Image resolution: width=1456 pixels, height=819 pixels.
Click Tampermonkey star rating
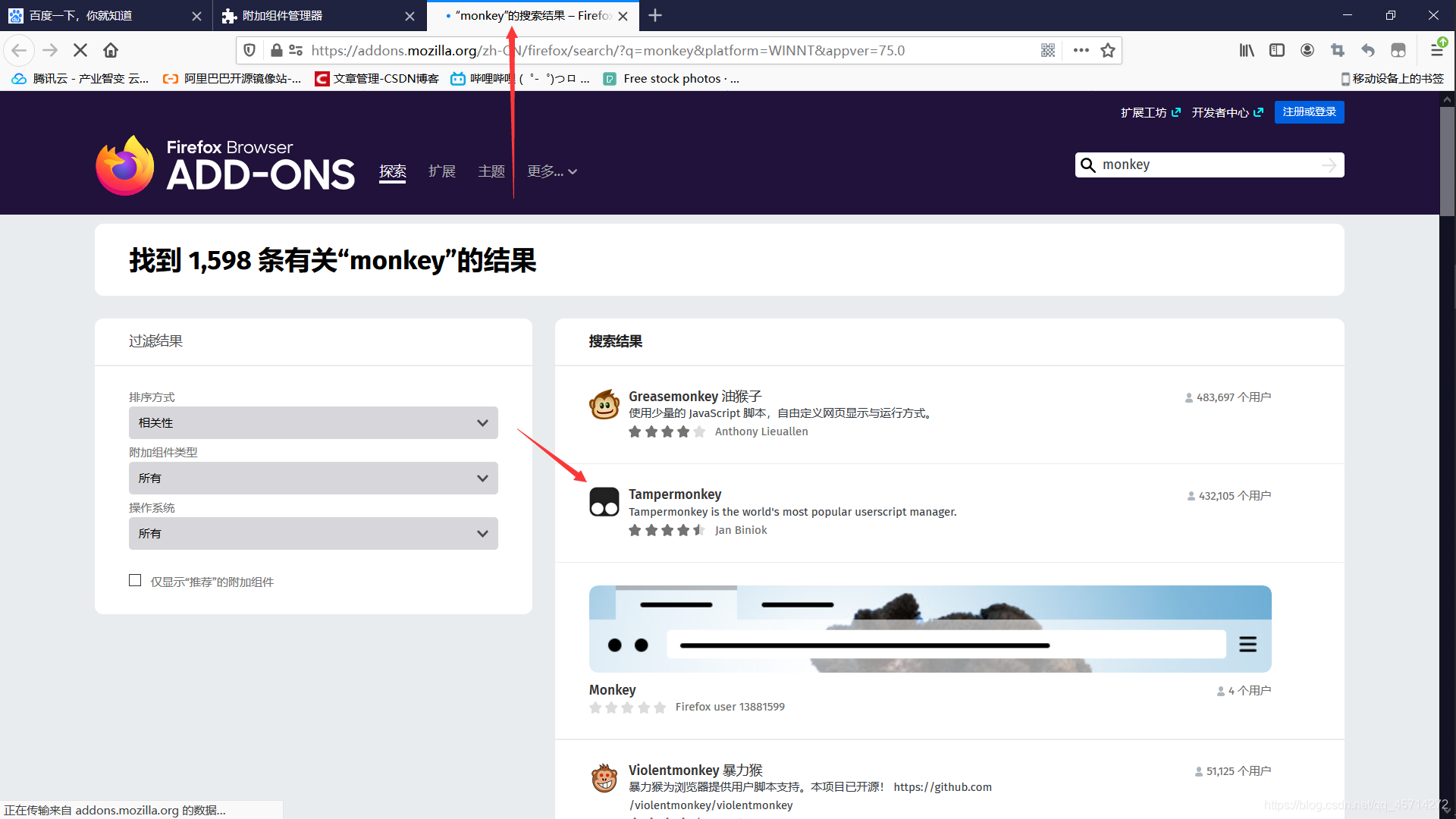[x=667, y=530]
